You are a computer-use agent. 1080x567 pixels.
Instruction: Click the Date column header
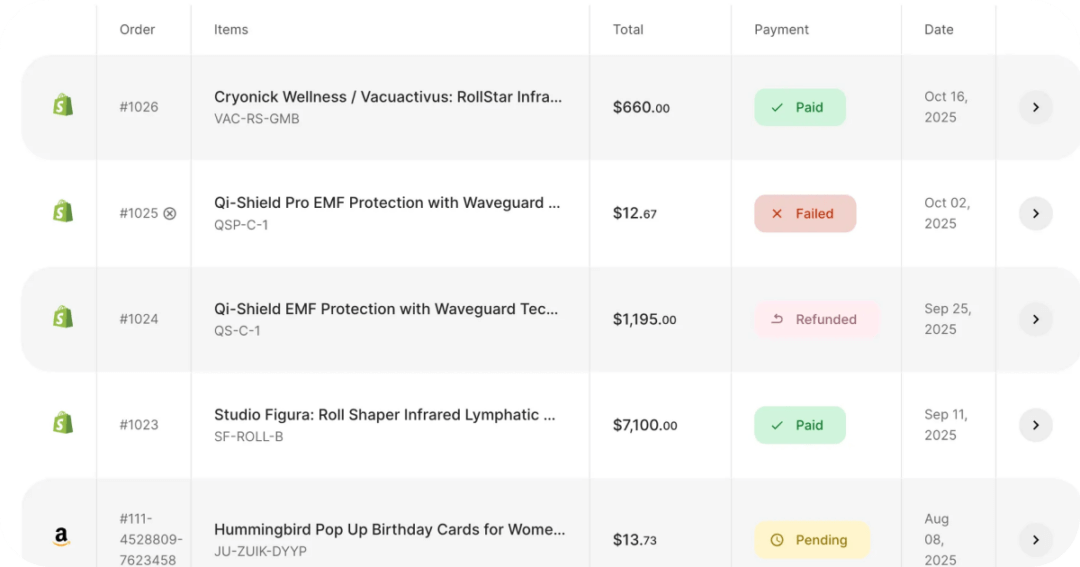point(938,29)
